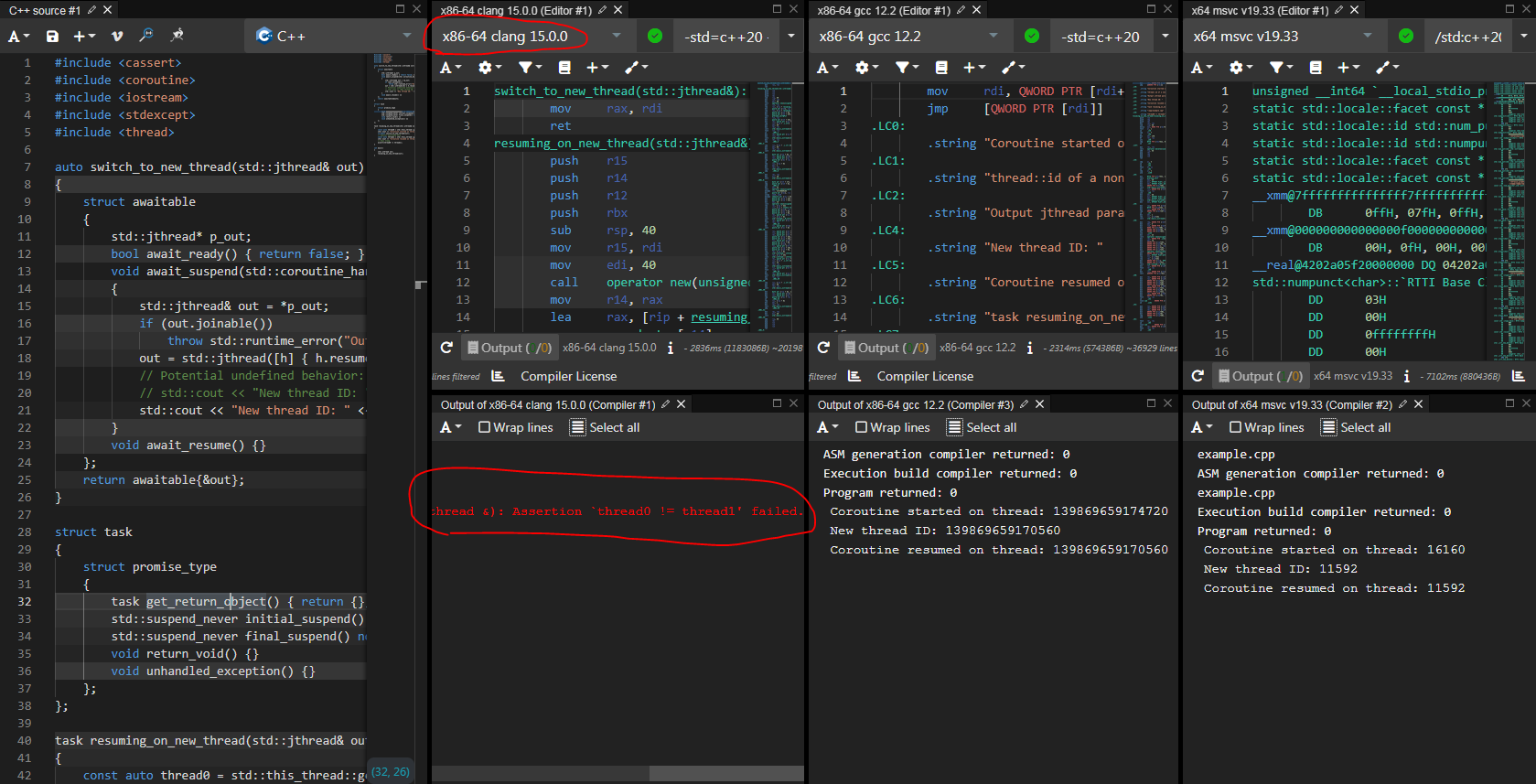Select Output of x86-64 gcc 12.2 tab

[x=916, y=404]
